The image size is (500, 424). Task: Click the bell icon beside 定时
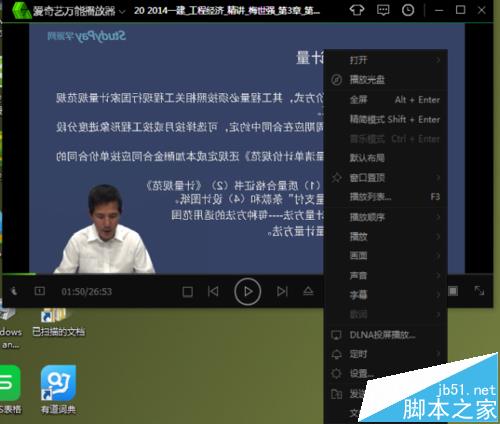[336, 354]
